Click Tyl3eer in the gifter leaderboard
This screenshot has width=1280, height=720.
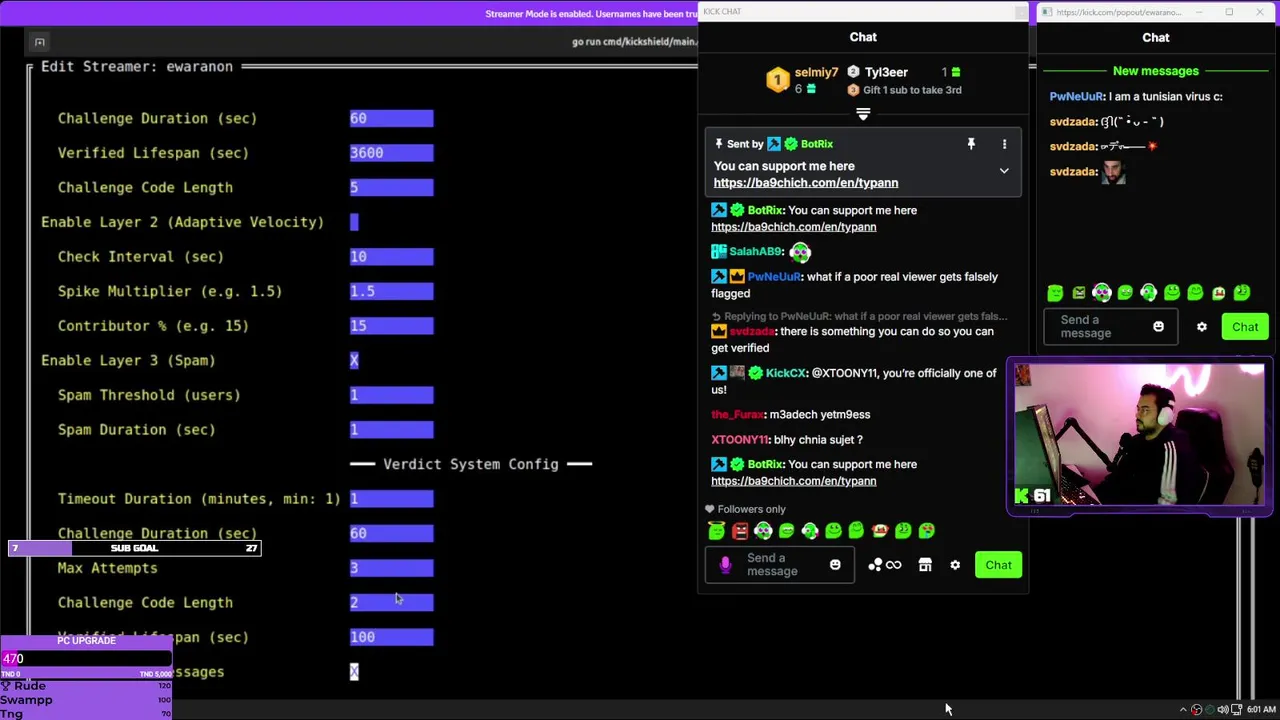(886, 72)
